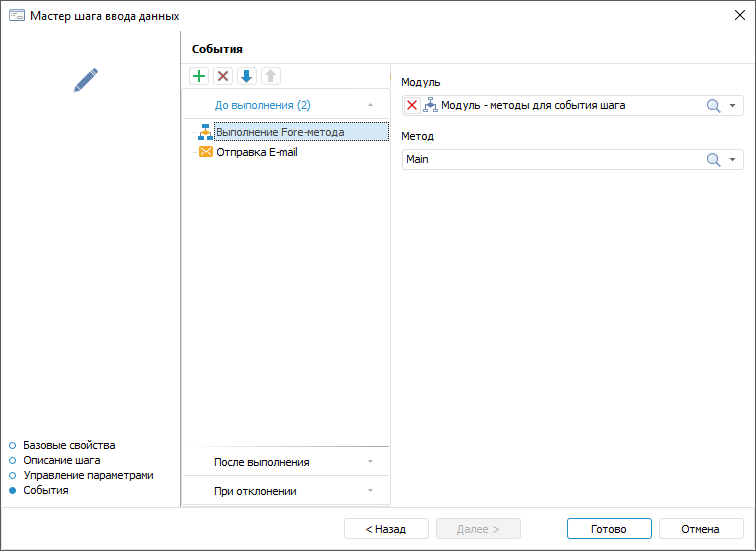Click the magnifier in the Method field

[x=713, y=159]
